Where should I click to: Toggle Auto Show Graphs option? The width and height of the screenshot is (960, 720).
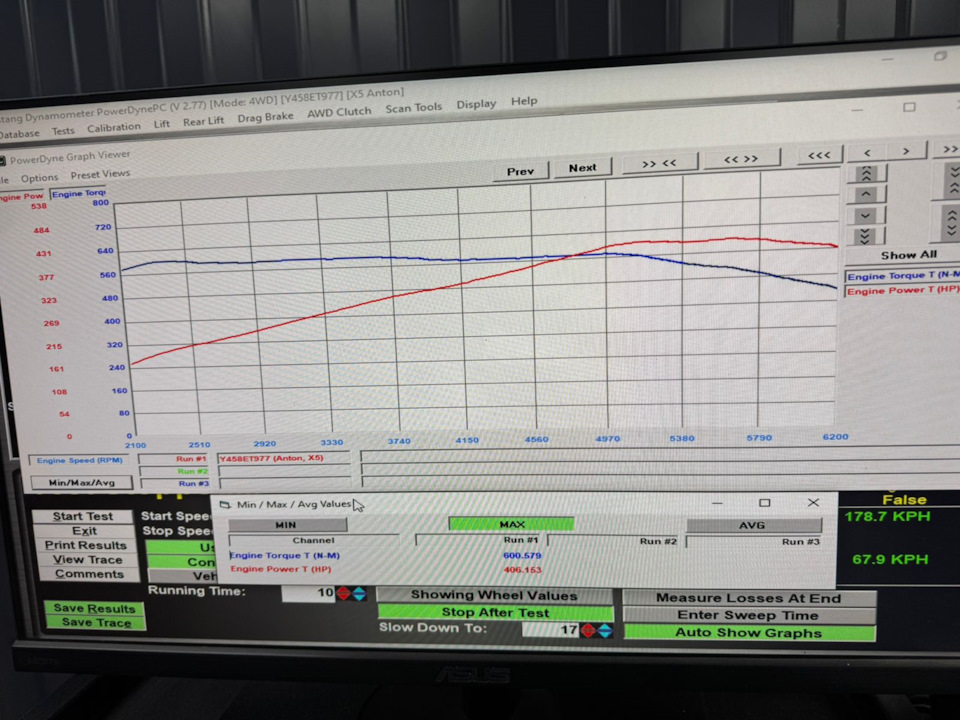[x=749, y=633]
